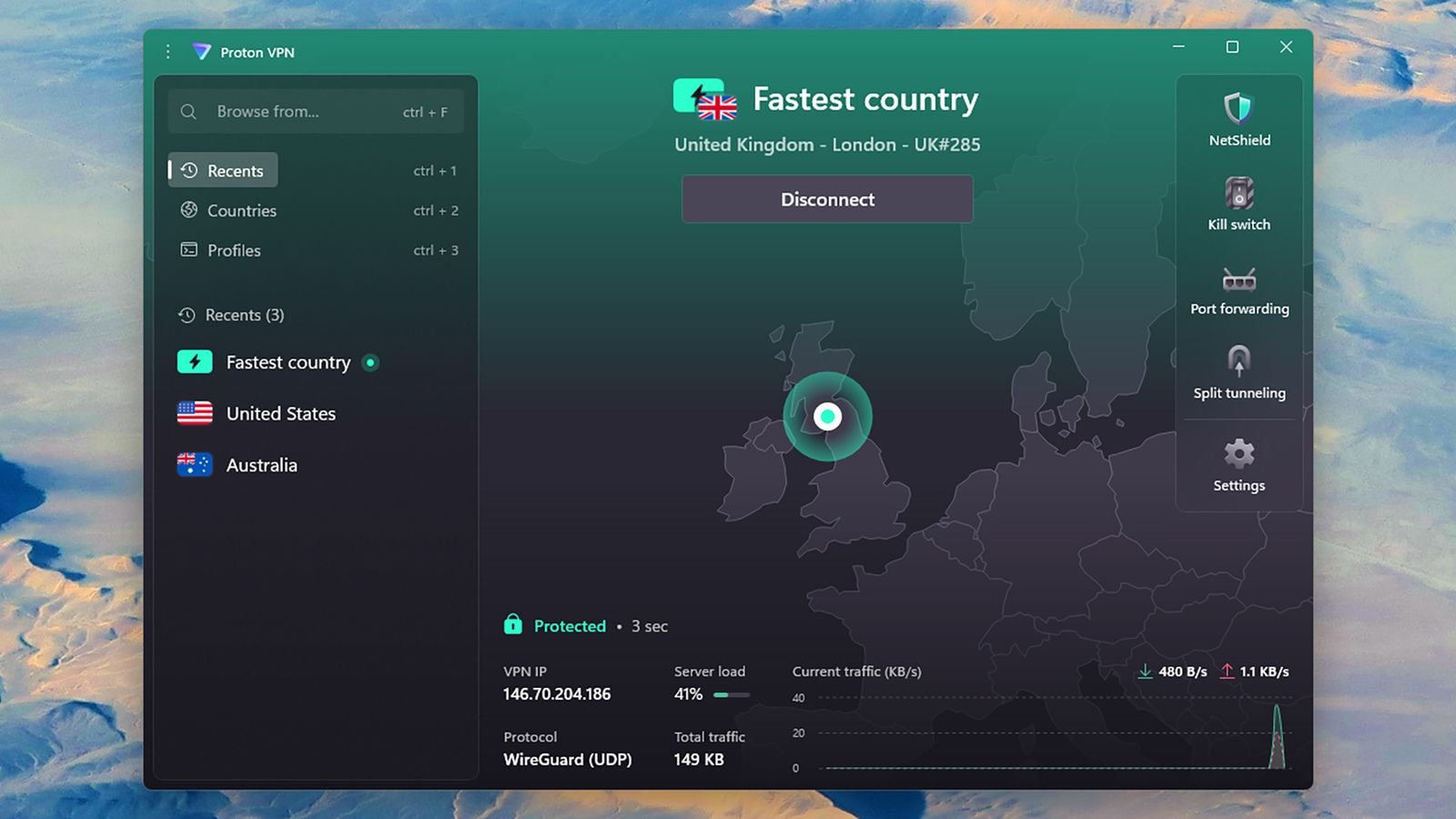Image resolution: width=1456 pixels, height=819 pixels.
Task: Click the UK flag under Fastest country
Action: pos(718,107)
